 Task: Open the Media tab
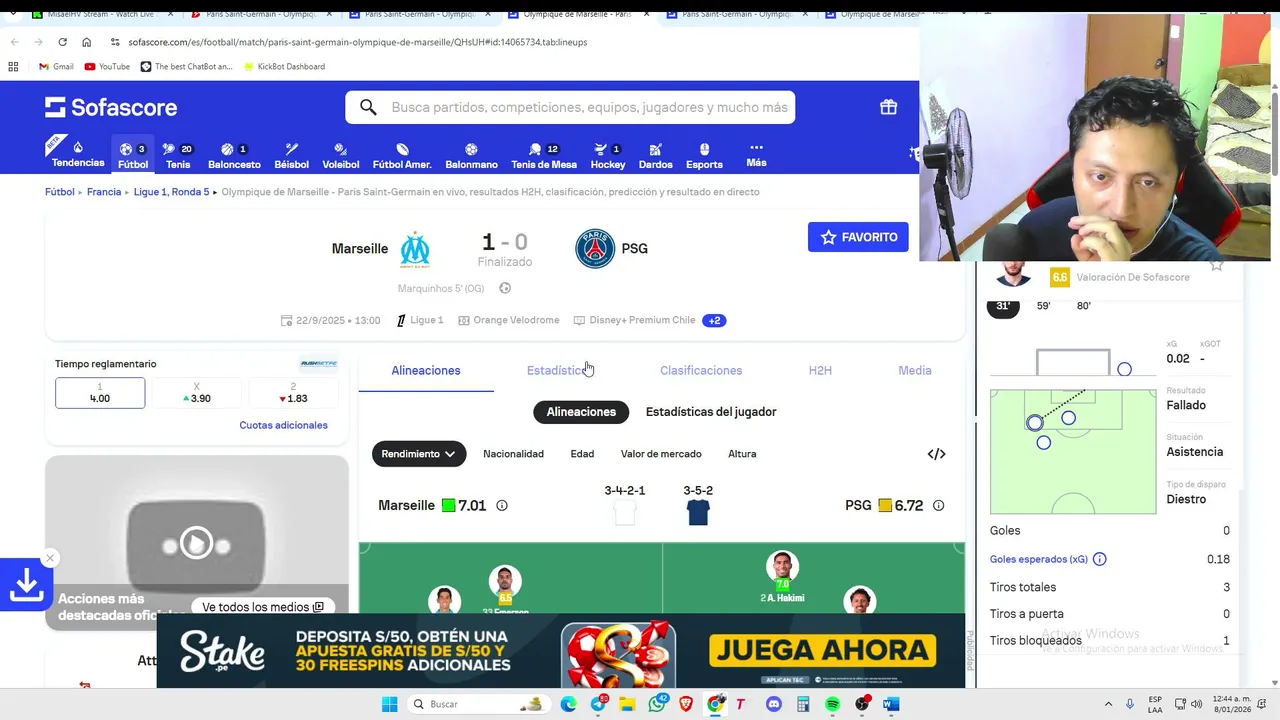[915, 370]
